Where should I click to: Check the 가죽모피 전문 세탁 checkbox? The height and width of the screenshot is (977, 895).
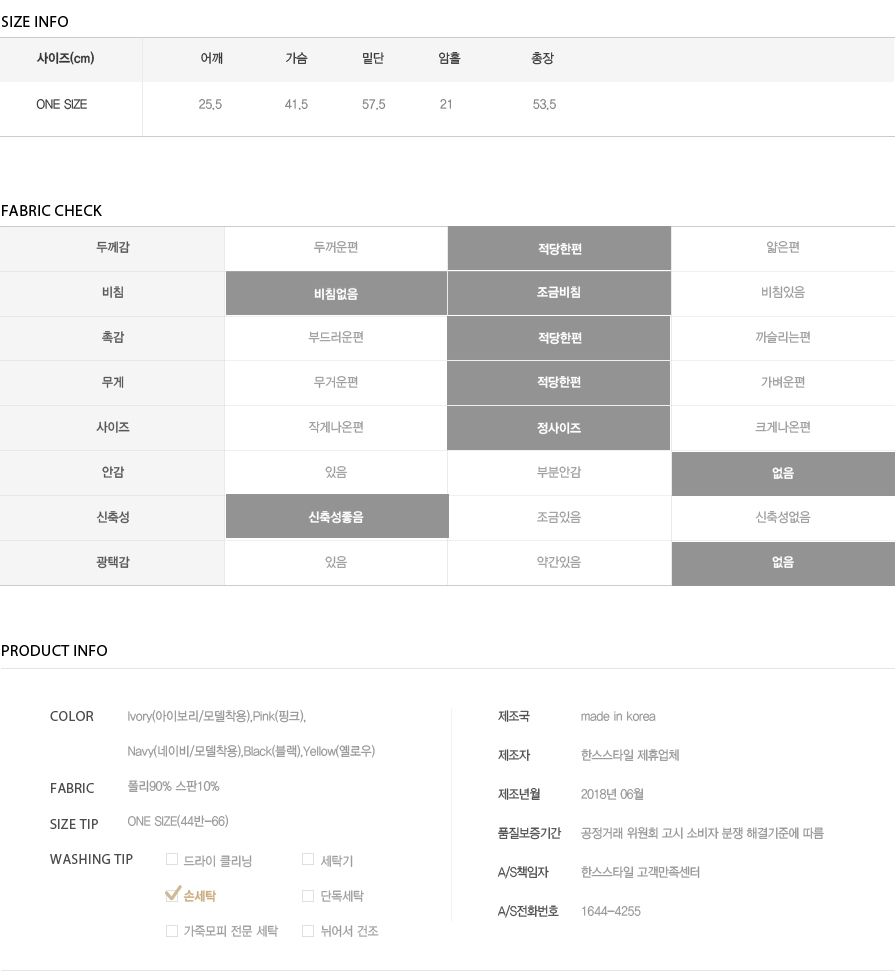[172, 931]
